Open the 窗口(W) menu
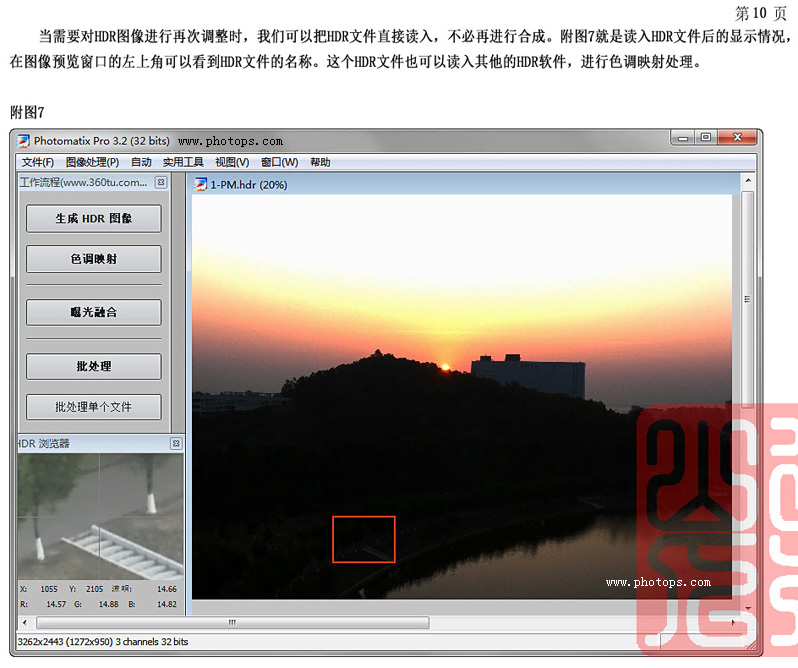Screen dimensions: 798x668 point(279,162)
